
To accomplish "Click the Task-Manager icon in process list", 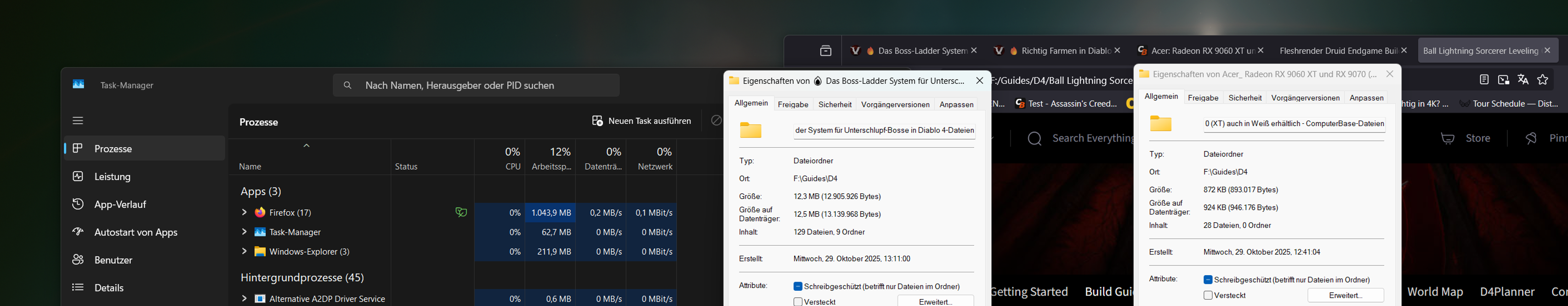I will 260,231.
